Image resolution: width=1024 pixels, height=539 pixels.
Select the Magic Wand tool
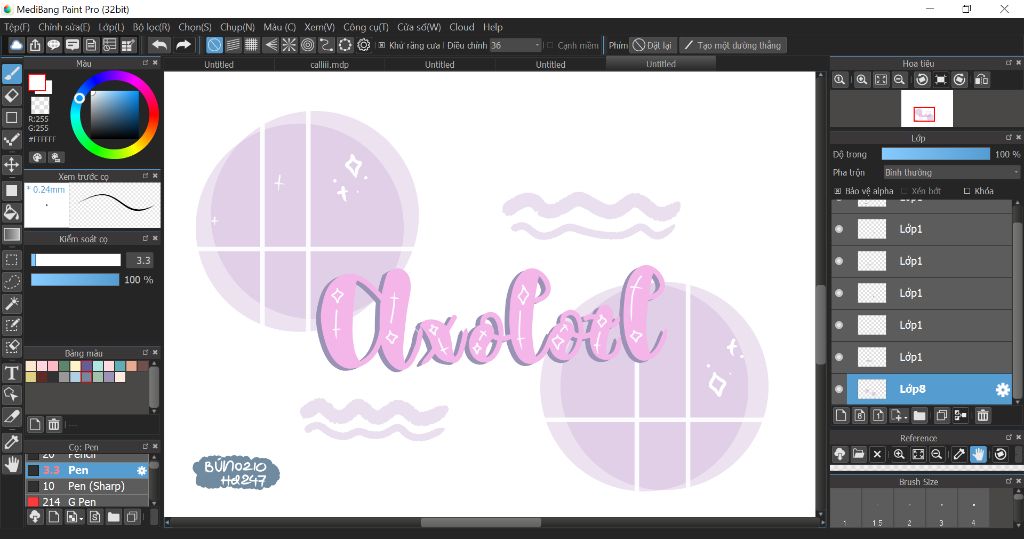tap(12, 303)
